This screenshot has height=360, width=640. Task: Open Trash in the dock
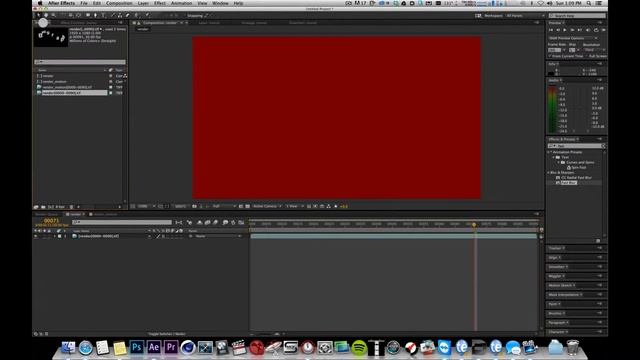pyautogui.click(x=573, y=347)
